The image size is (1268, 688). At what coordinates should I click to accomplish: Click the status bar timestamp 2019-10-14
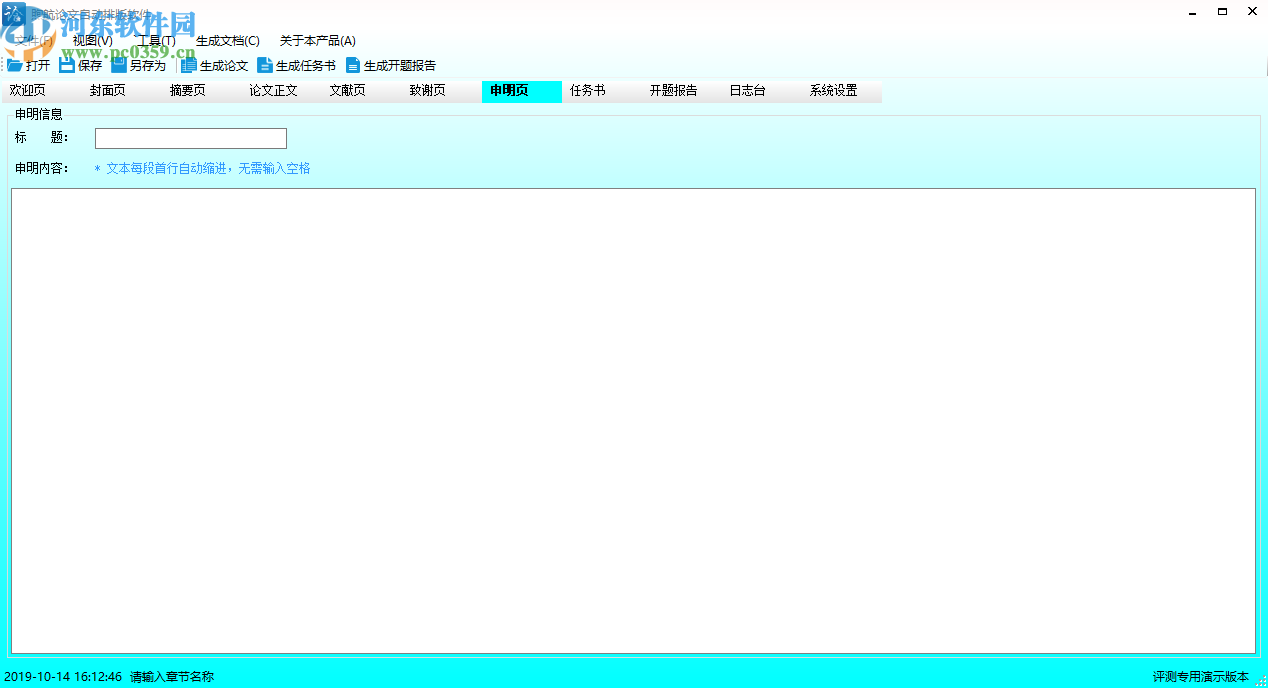pyautogui.click(x=63, y=677)
